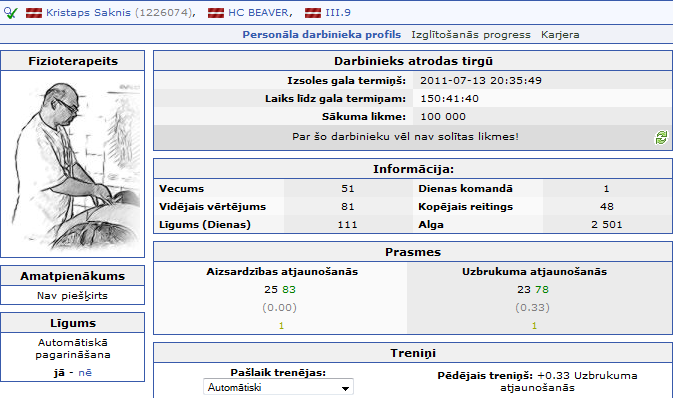Image resolution: width=673 pixels, height=398 pixels.
Task: Go to league III.9 link
Action: 338,13
